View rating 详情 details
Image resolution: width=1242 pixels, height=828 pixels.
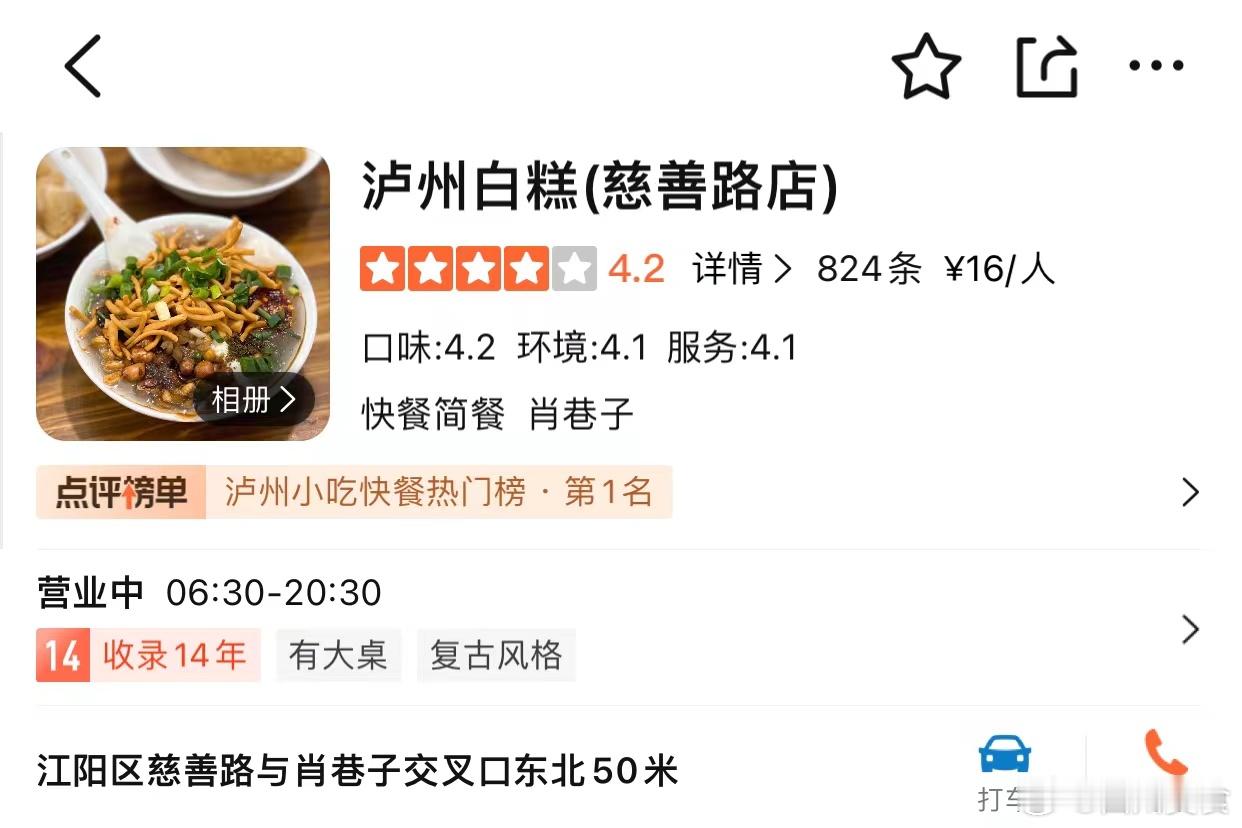742,269
